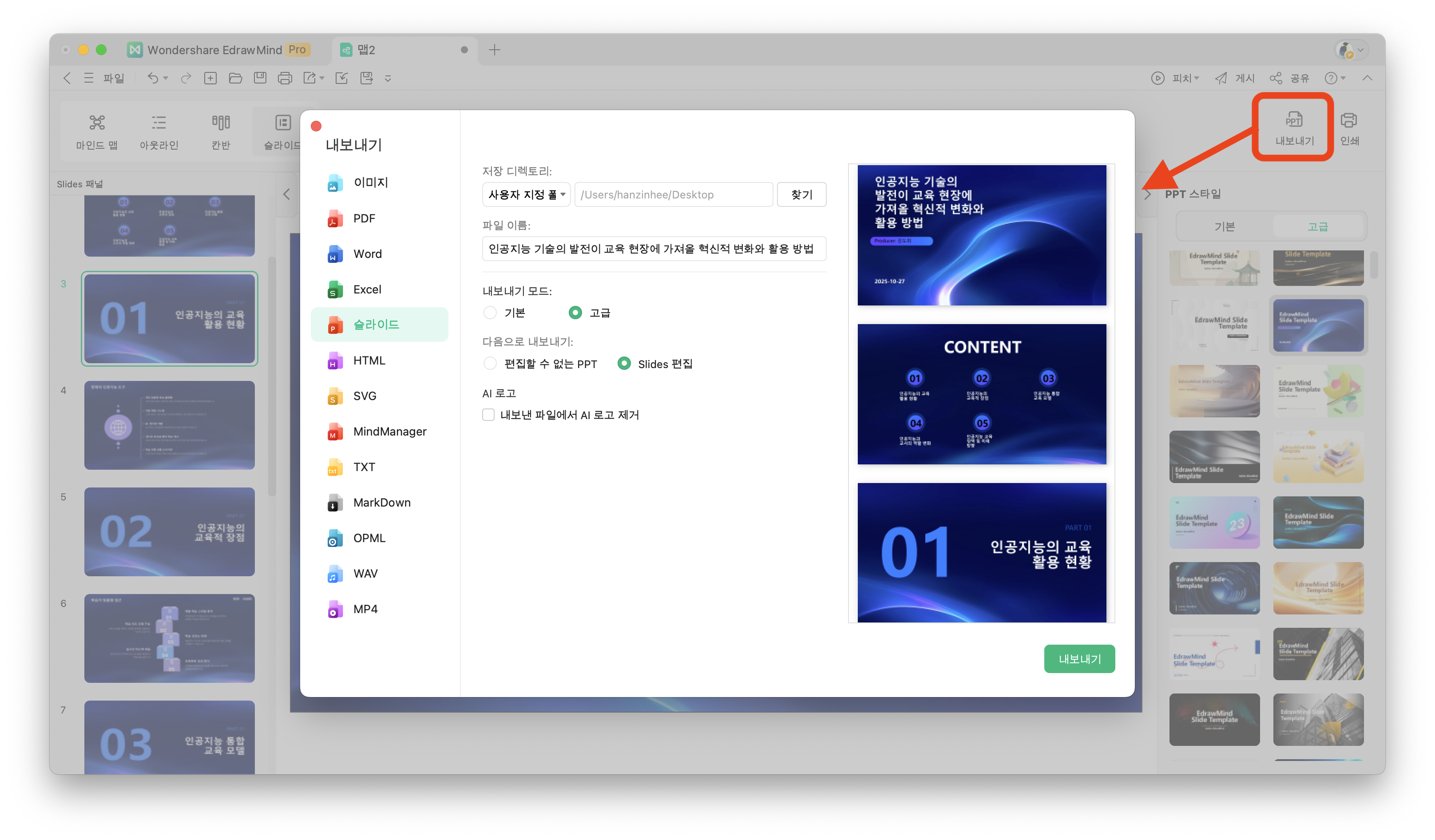The width and height of the screenshot is (1435, 840).
Task: Click the 찾기 browse button
Action: pos(801,195)
